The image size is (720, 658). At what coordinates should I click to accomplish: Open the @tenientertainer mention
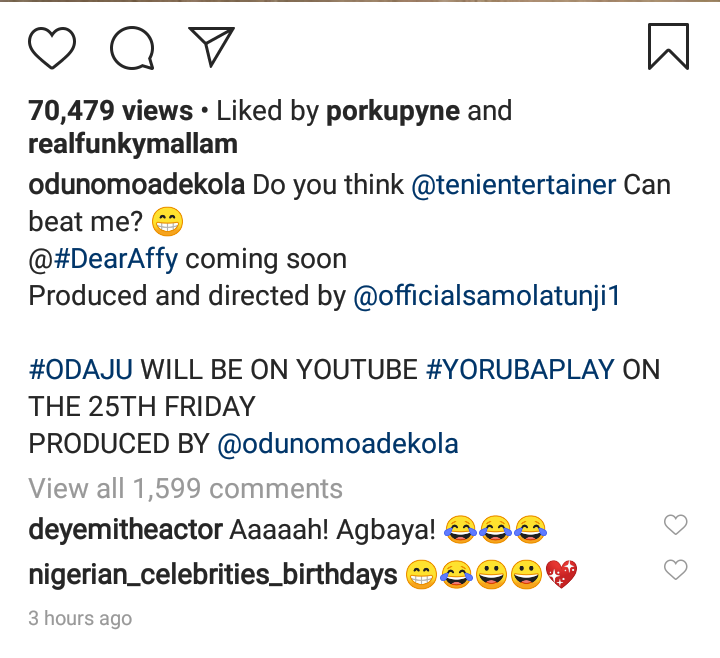[513, 185]
